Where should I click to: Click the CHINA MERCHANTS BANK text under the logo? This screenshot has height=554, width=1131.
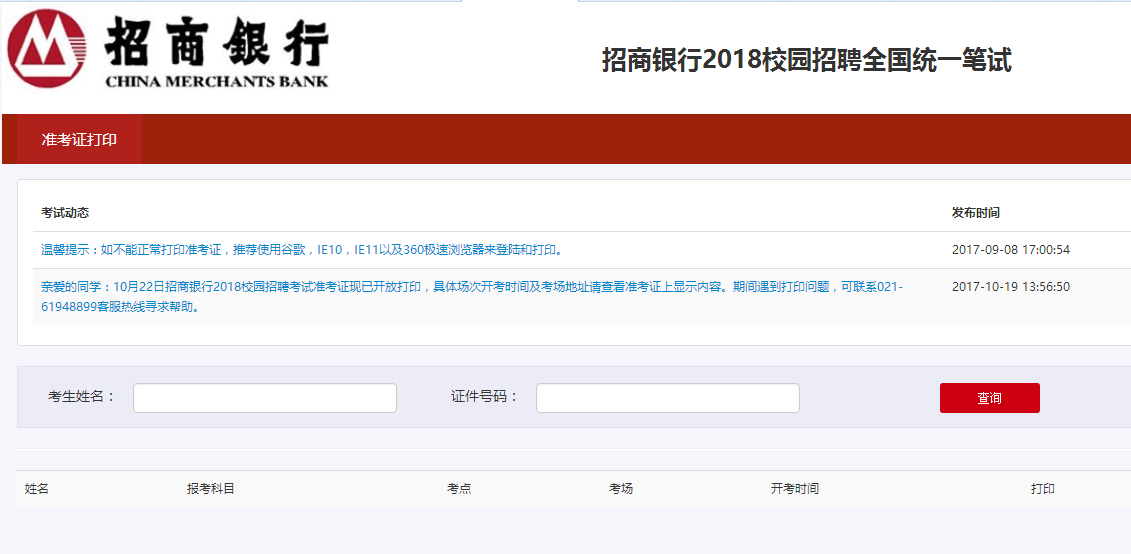click(x=216, y=82)
